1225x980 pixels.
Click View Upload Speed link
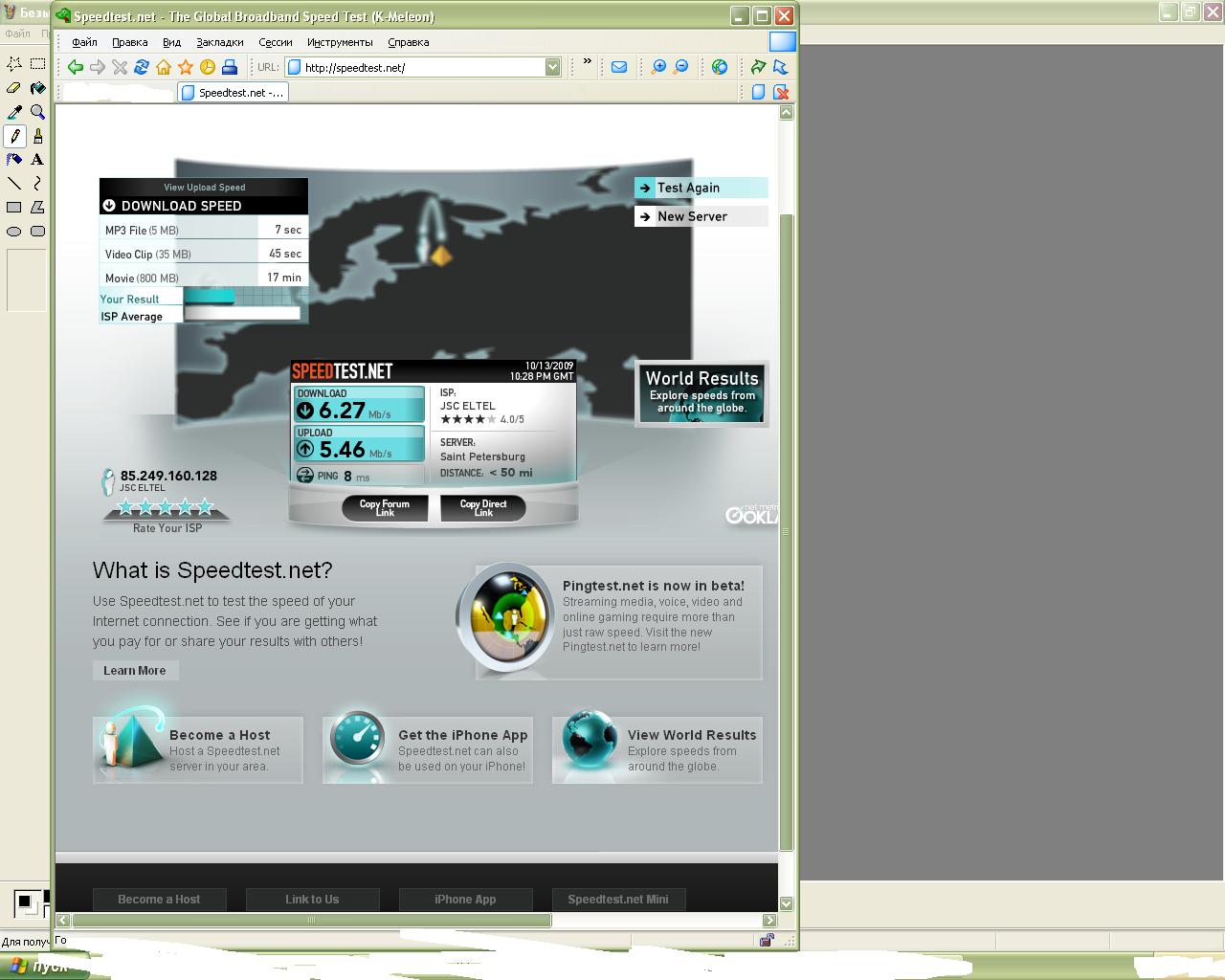point(205,188)
